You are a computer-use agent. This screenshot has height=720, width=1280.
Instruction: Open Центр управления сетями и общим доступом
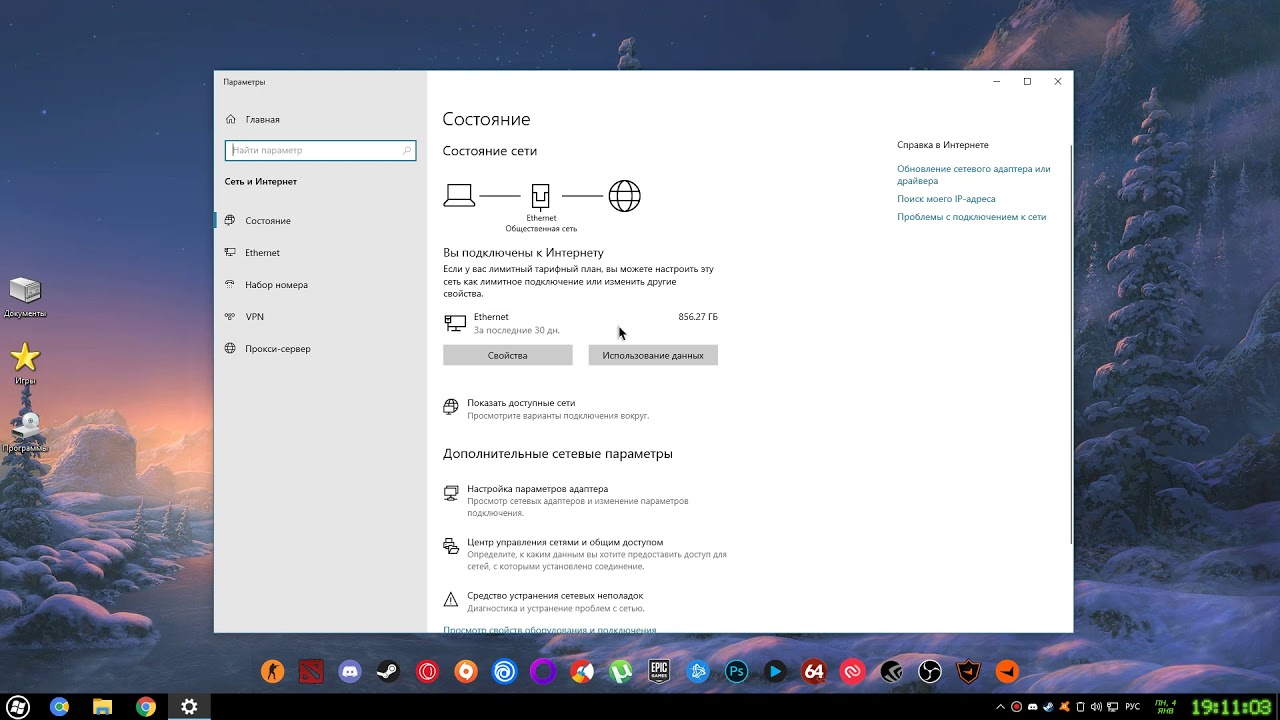(585, 554)
